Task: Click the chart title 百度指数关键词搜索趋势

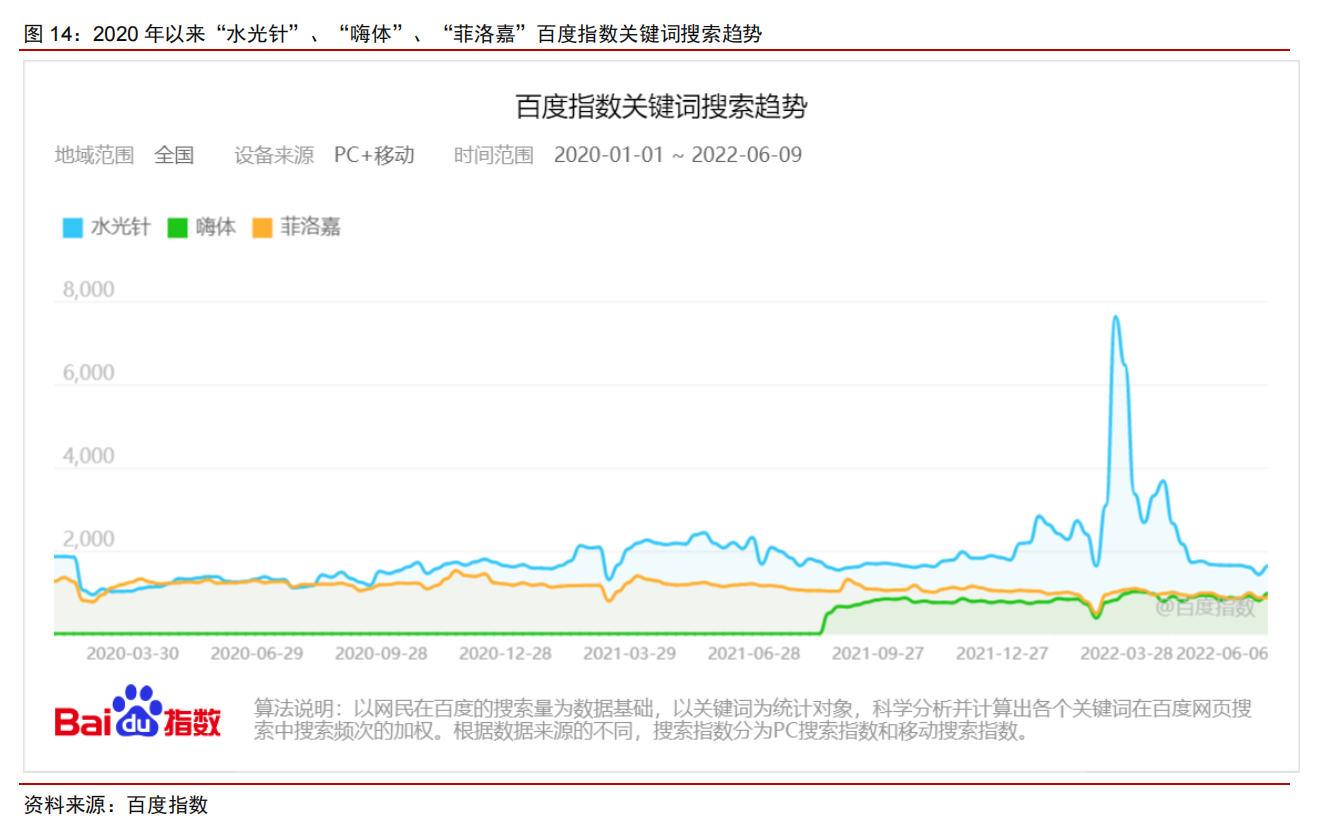Action: tap(660, 107)
